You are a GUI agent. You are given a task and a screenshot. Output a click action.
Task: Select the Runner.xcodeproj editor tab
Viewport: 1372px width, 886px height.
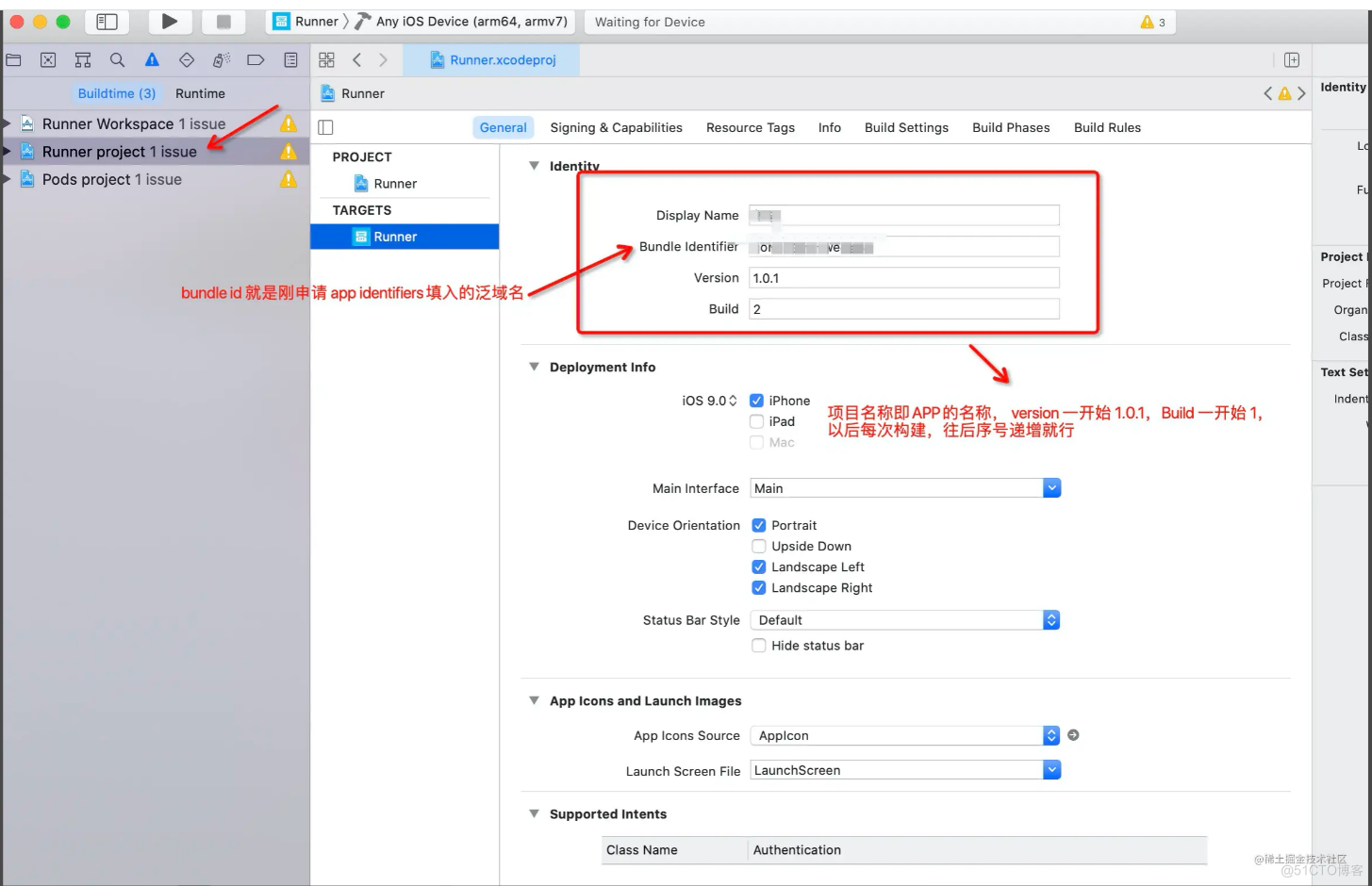pos(492,60)
